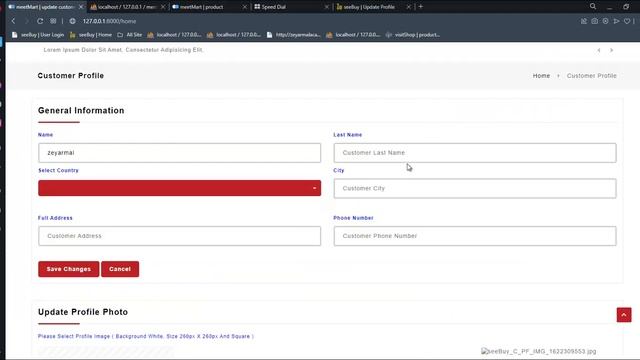
Task: Click the Save Changes button
Action: (x=69, y=269)
